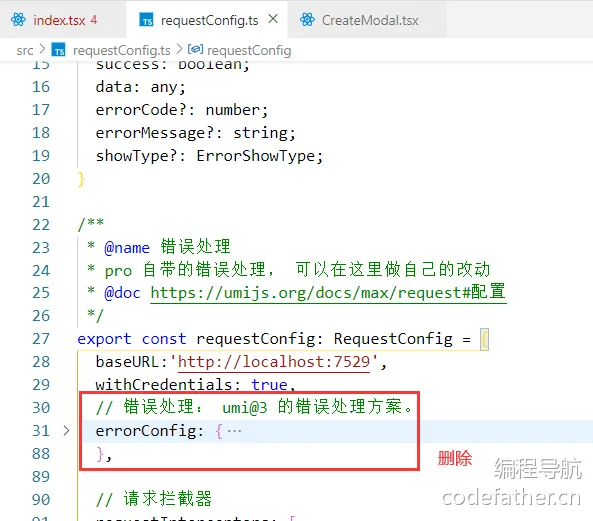
Task: Click line number 27 in gutter
Action: click(41, 339)
